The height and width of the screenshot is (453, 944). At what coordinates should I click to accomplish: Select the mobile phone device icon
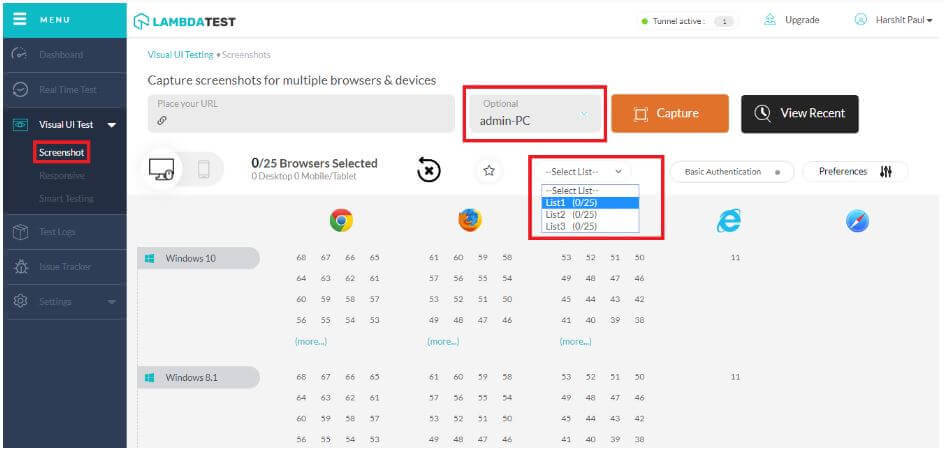point(203,170)
